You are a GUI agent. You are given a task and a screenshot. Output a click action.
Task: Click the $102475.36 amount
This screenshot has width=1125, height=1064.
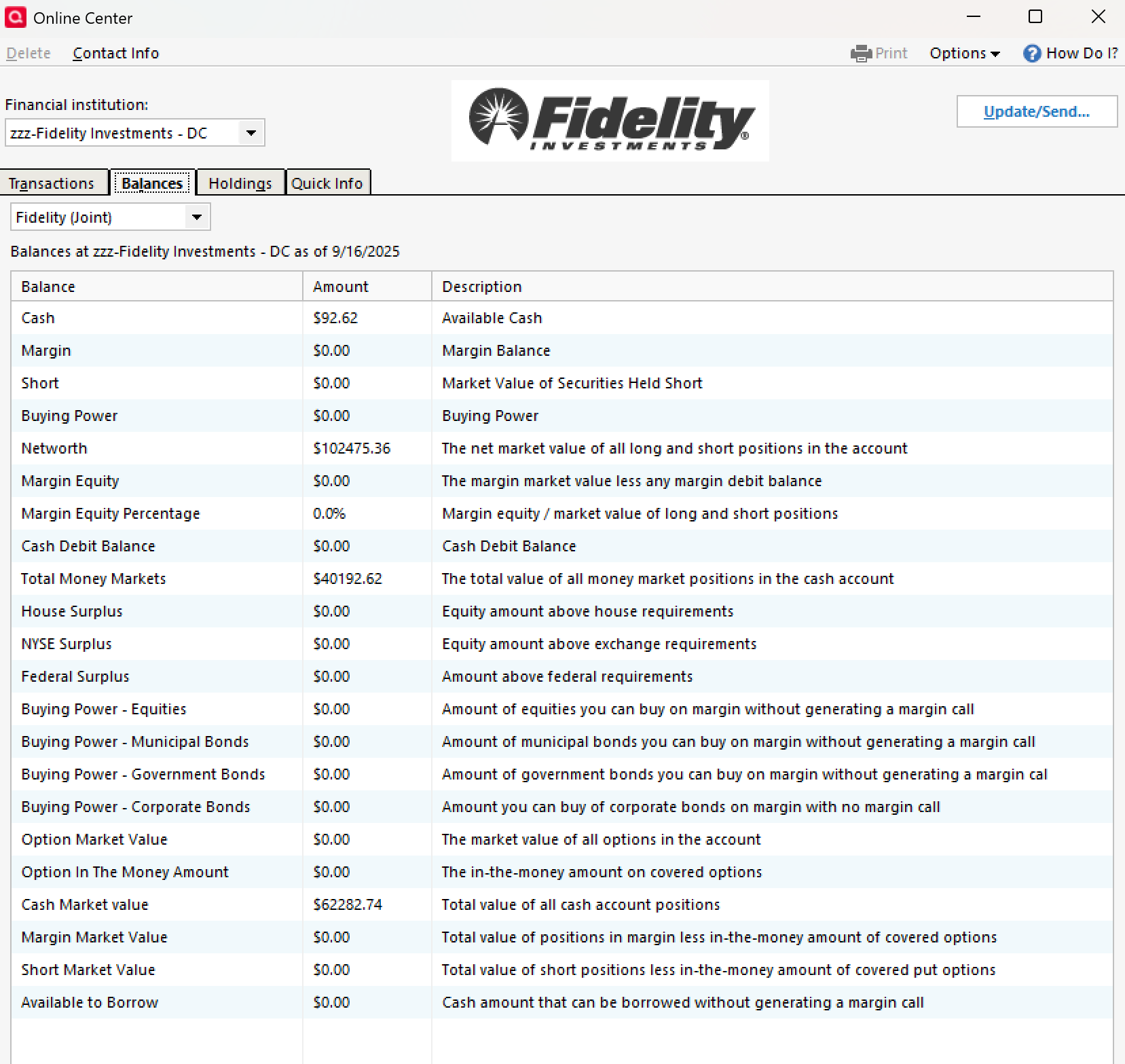click(352, 448)
